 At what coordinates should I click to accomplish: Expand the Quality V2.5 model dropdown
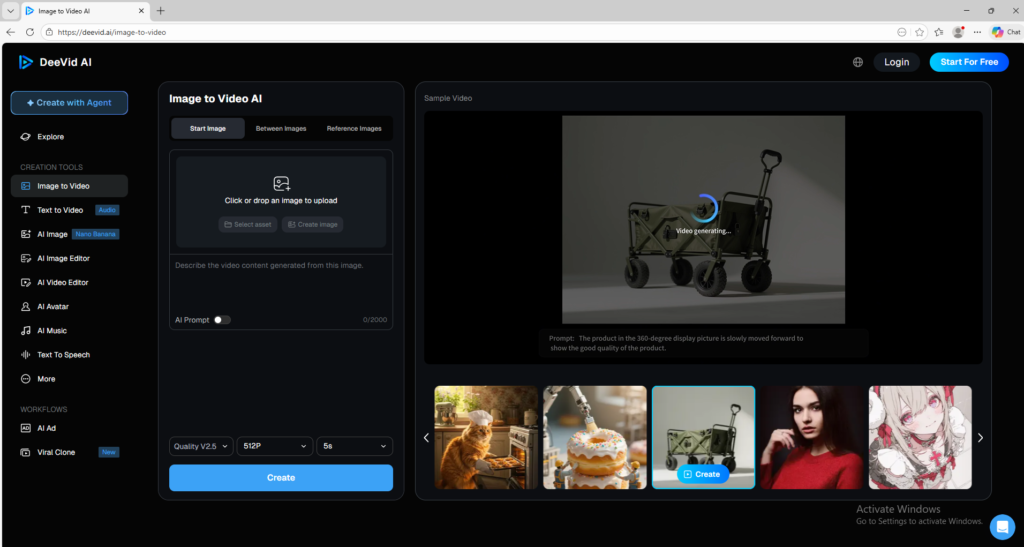201,447
